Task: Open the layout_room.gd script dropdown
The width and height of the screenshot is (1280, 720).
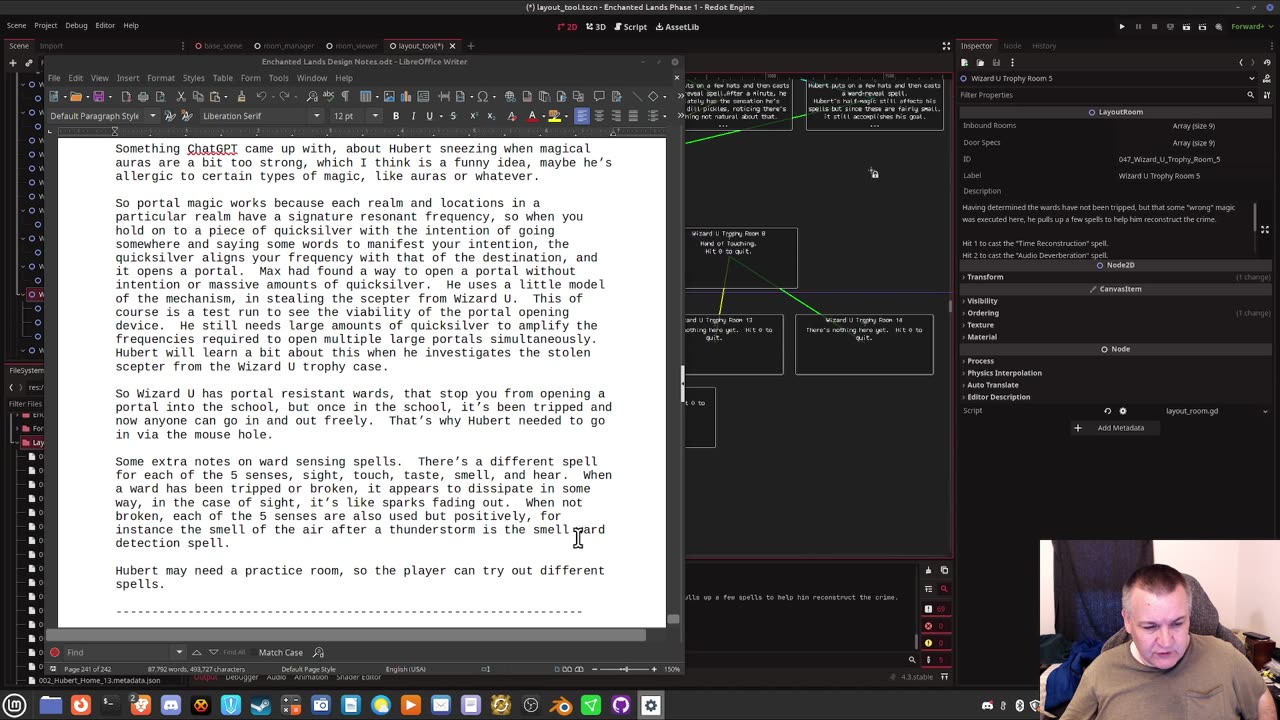Action: point(1265,411)
